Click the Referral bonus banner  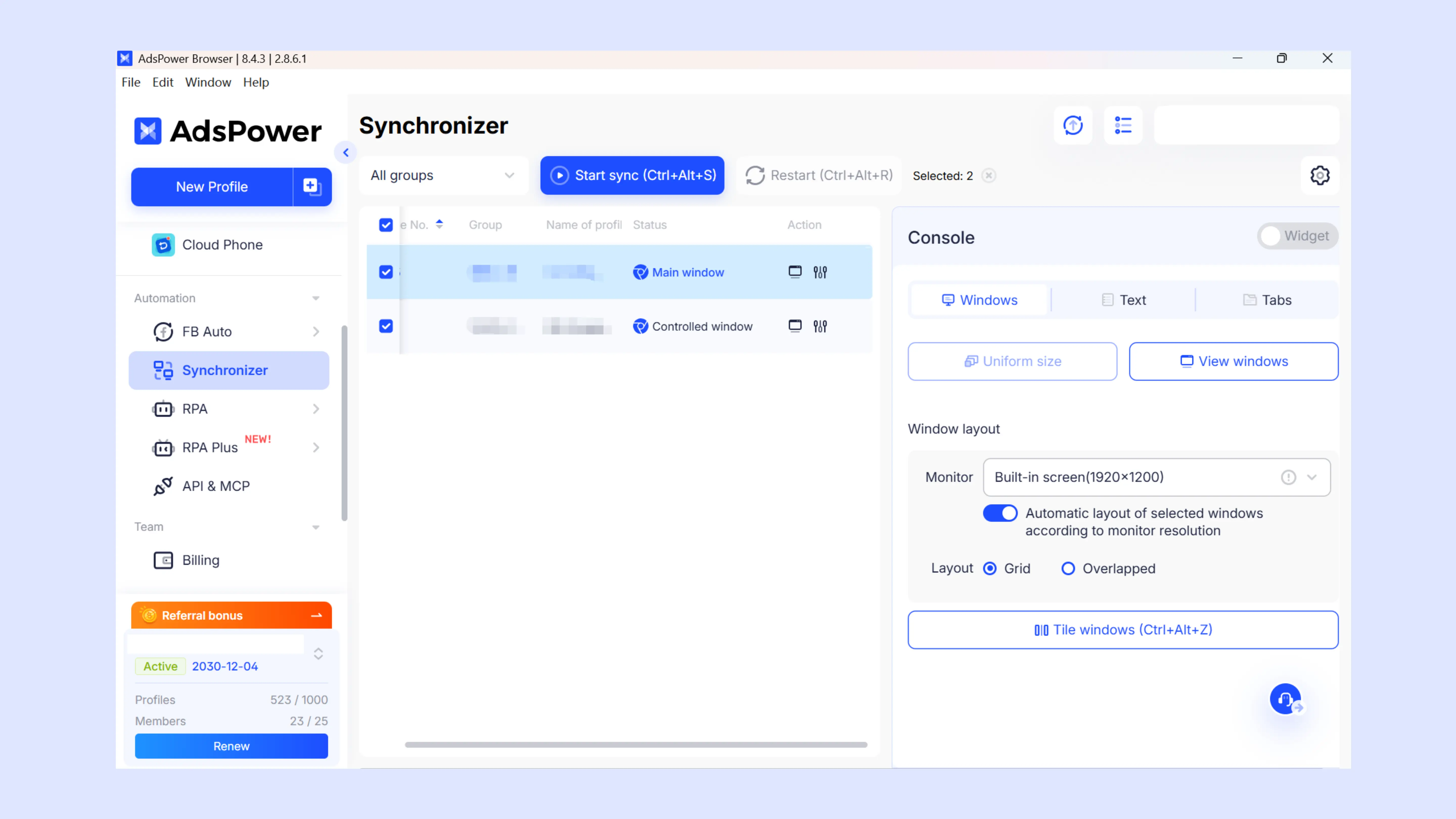231,615
